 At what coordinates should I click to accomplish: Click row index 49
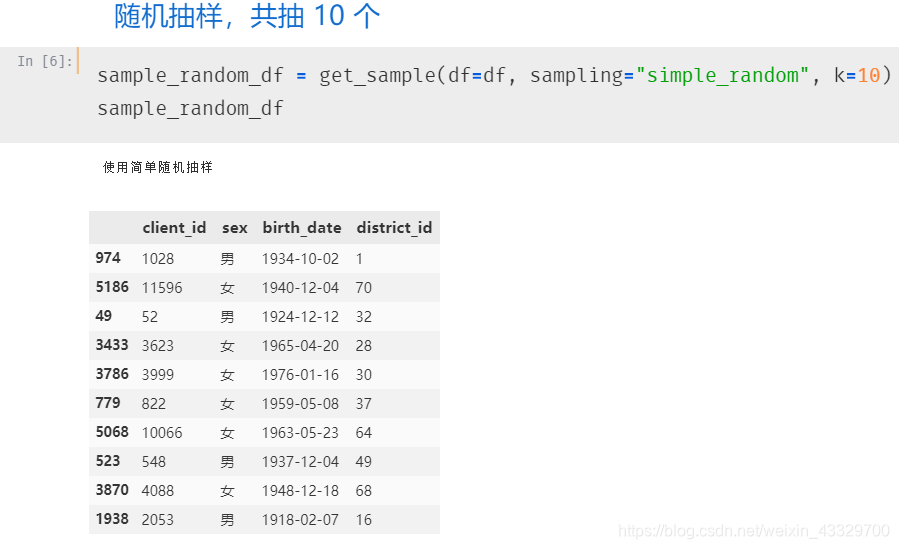coord(104,316)
